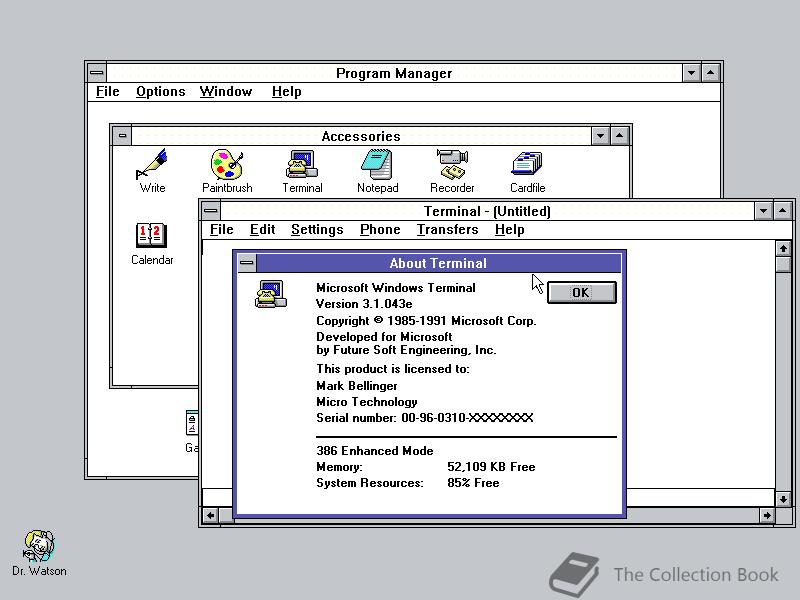Click the Terminal vertical scroll thumb
Viewport: 800px width, 600px height.
tap(783, 265)
